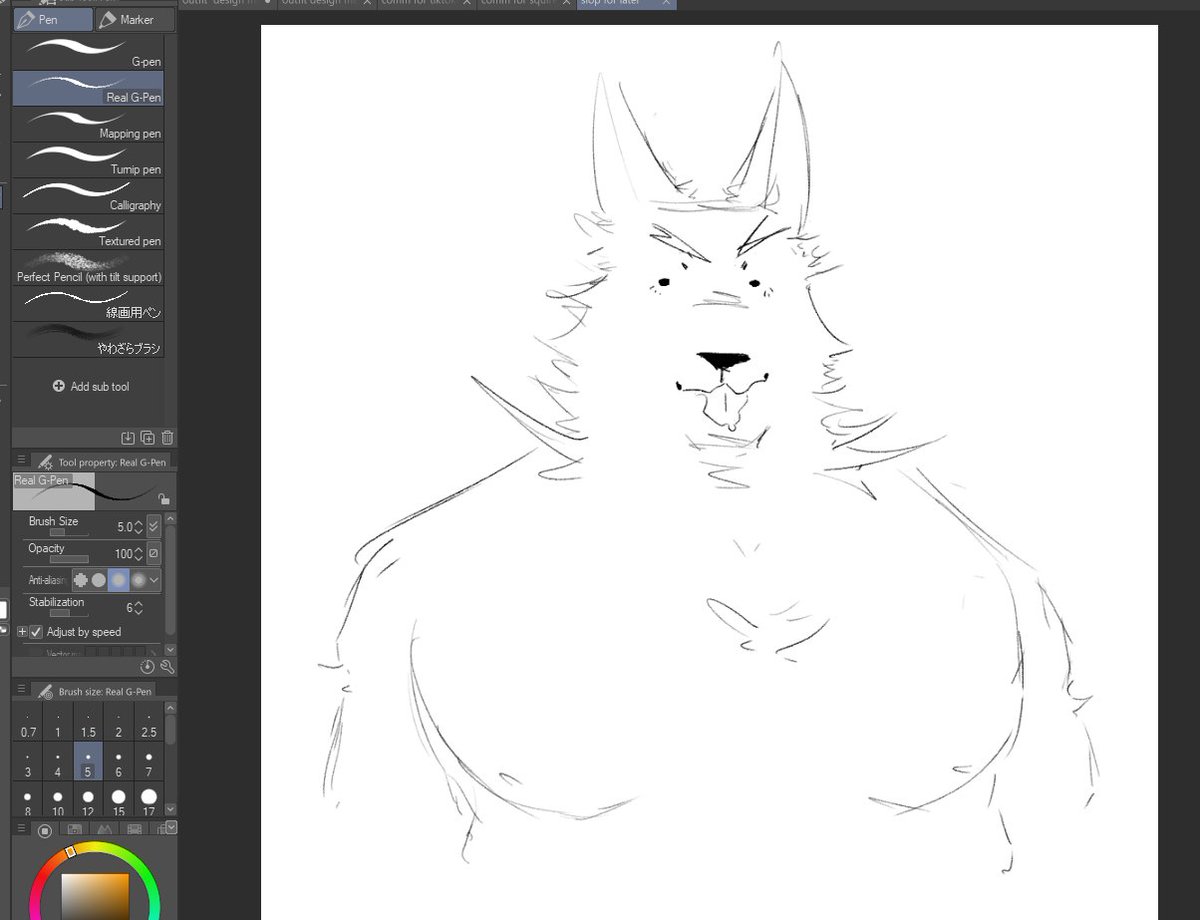Screen dimensions: 1200x920
Task: Select the Textured pen sub tool
Action: [x=88, y=232]
